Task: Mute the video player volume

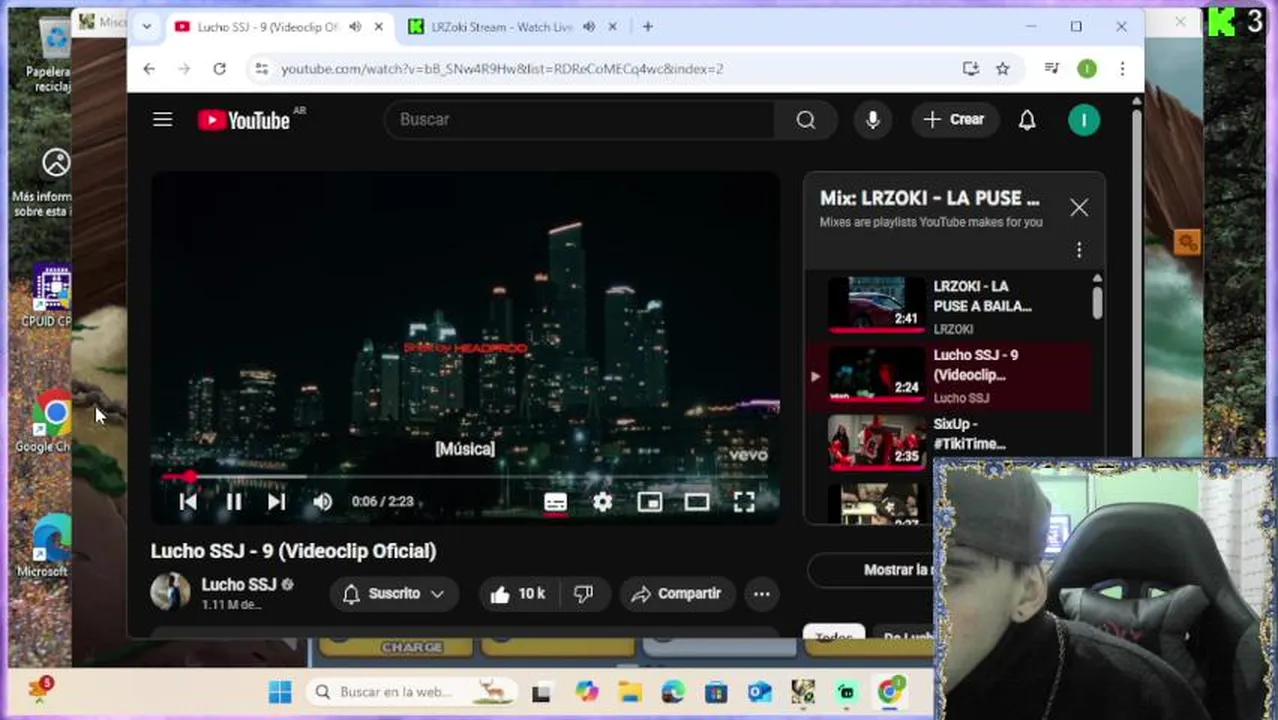Action: coord(322,502)
